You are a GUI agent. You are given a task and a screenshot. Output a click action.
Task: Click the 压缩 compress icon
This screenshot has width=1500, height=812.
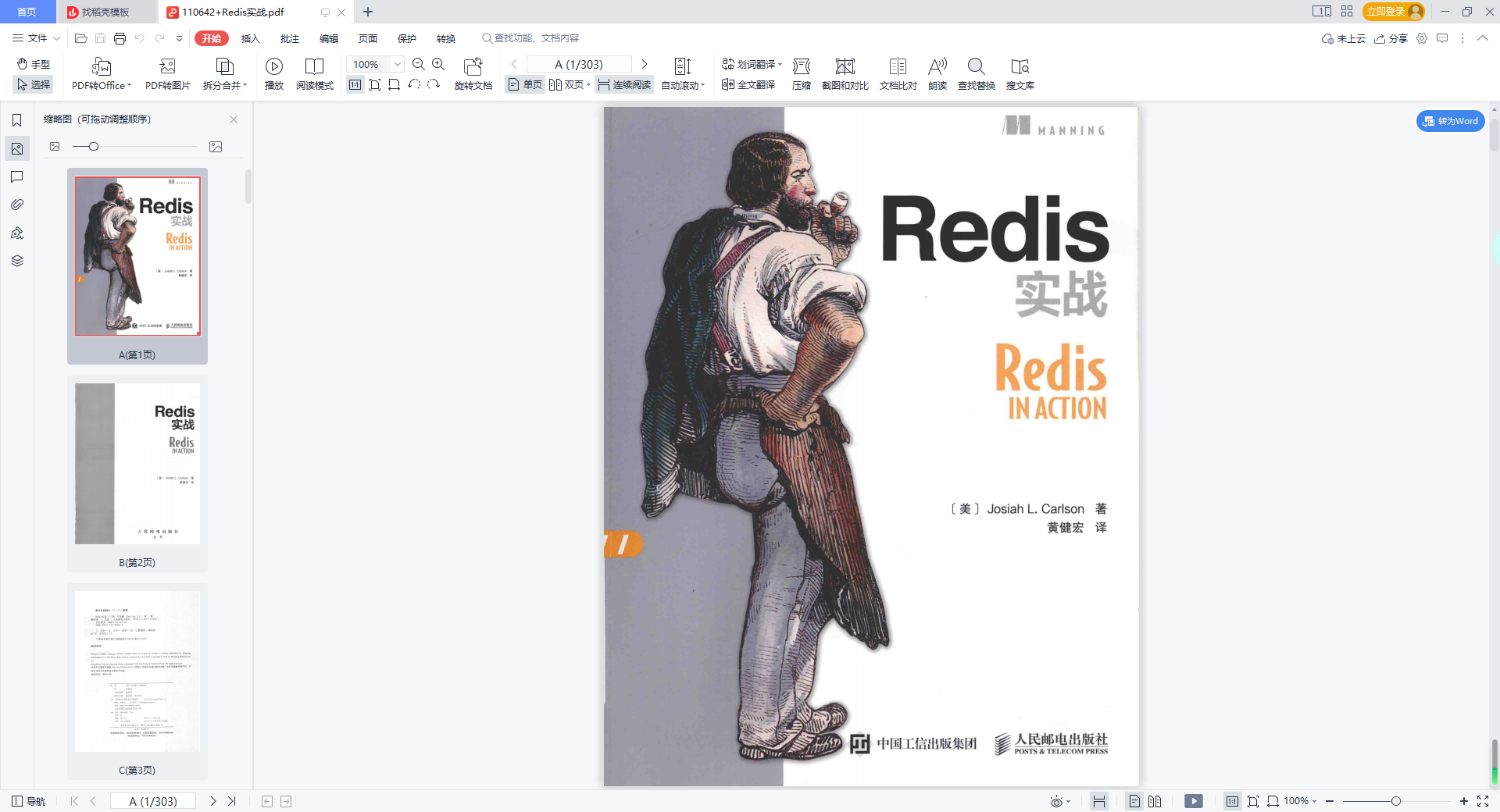click(801, 66)
